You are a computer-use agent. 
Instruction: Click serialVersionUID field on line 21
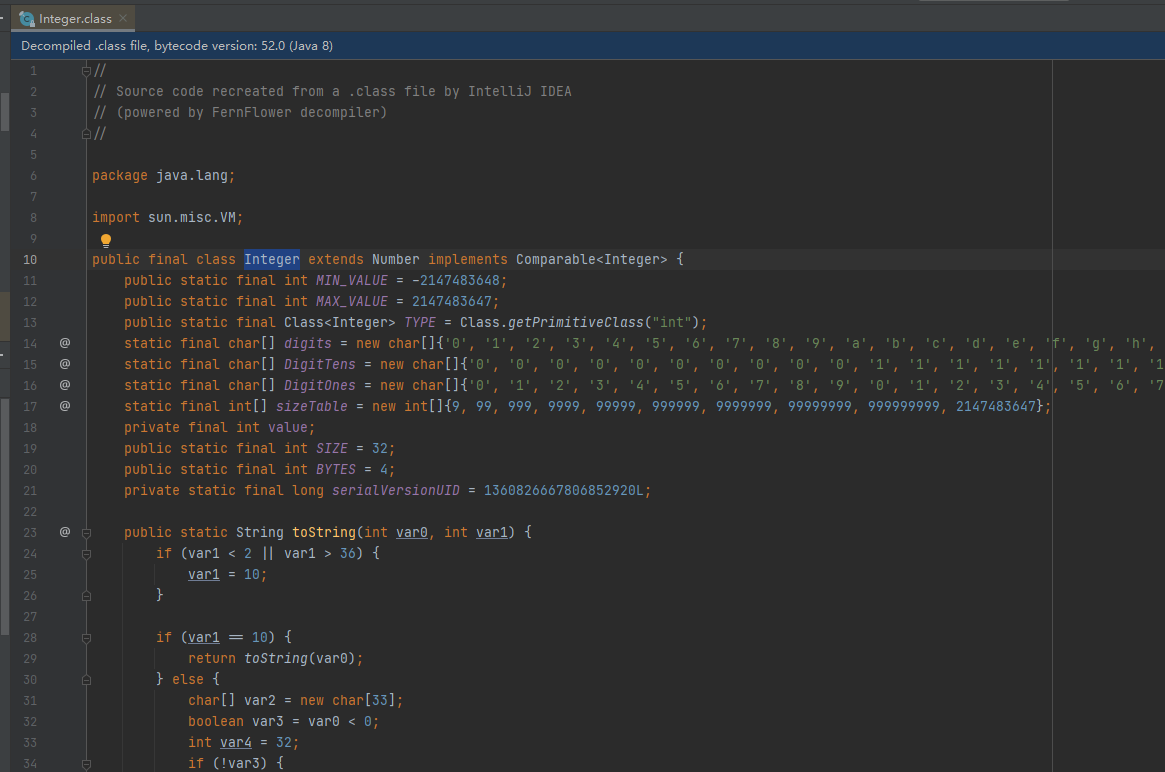click(395, 490)
